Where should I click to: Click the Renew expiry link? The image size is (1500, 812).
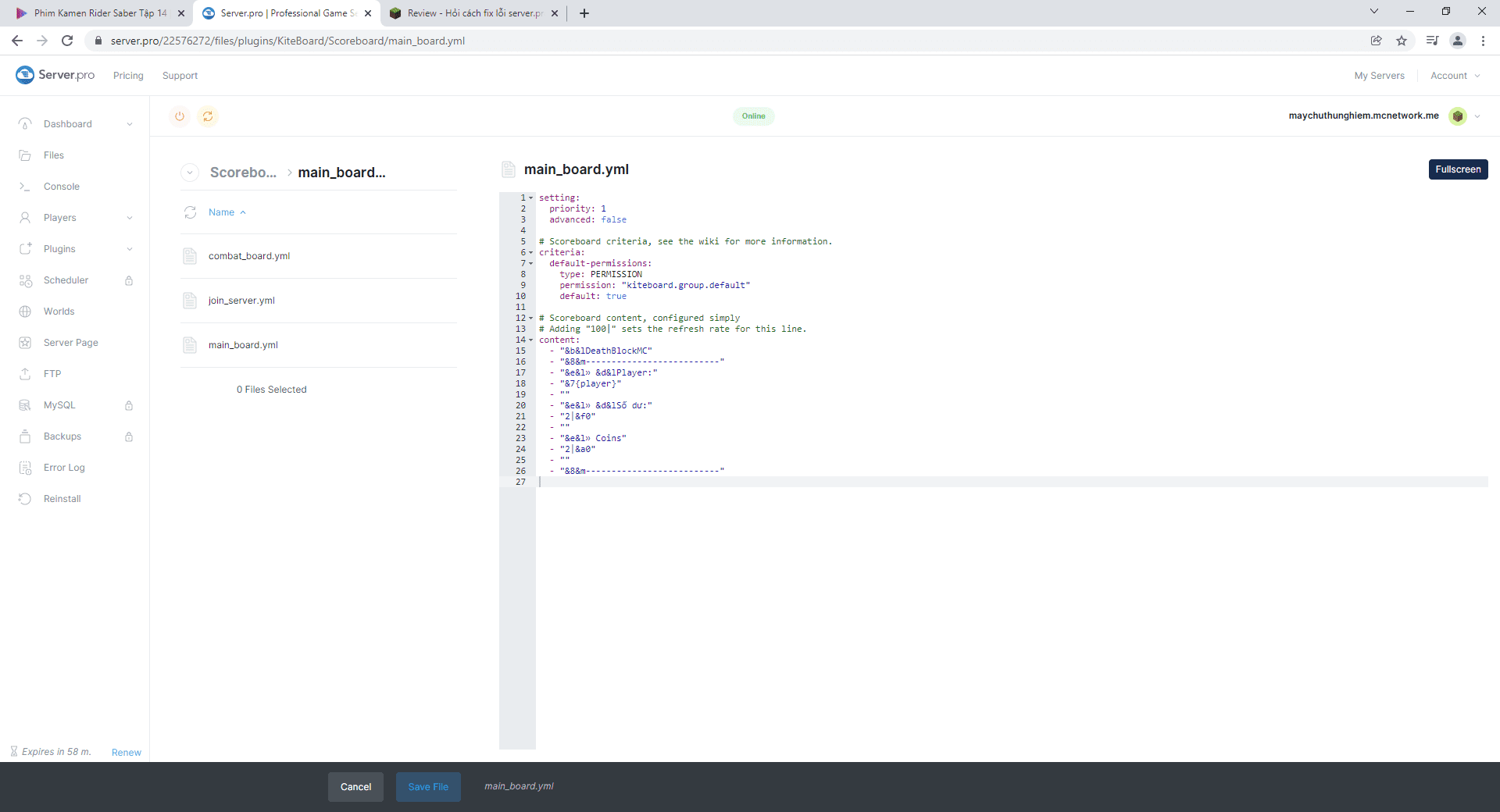pyautogui.click(x=127, y=753)
